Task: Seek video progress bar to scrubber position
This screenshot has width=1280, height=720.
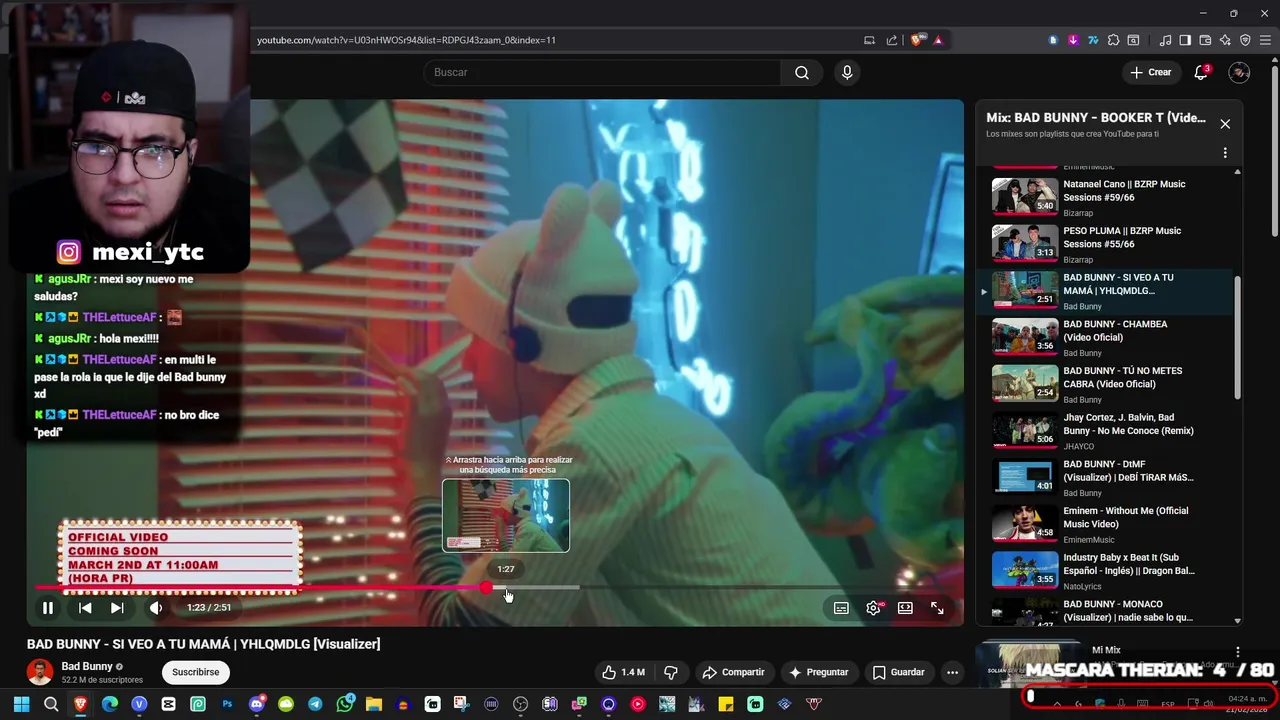Action: [x=486, y=587]
